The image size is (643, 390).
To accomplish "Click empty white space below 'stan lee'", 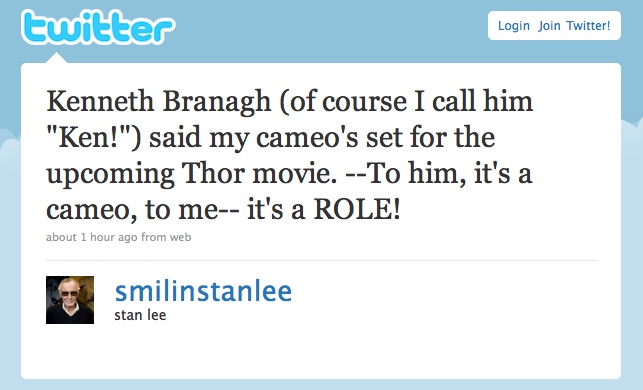I will coord(320,353).
